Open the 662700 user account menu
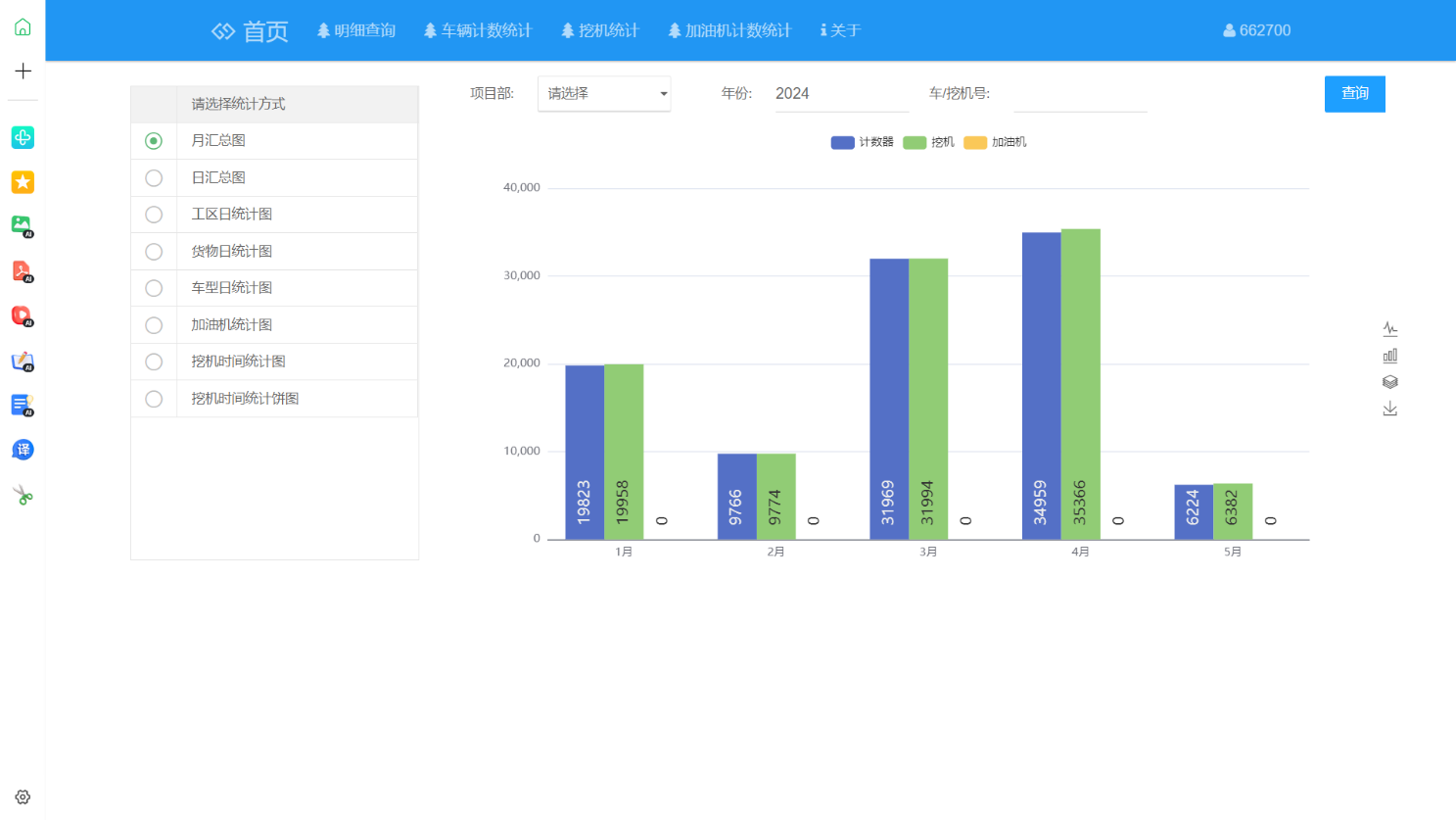 tap(1256, 30)
